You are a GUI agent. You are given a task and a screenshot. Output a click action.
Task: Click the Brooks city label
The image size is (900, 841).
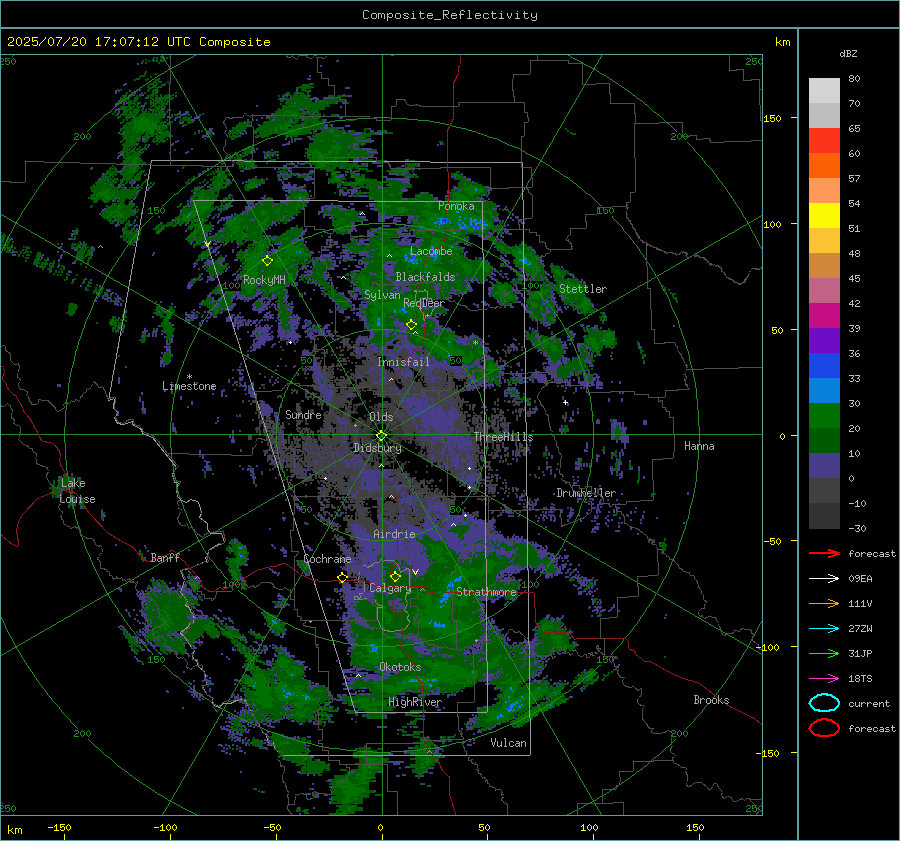[711, 700]
